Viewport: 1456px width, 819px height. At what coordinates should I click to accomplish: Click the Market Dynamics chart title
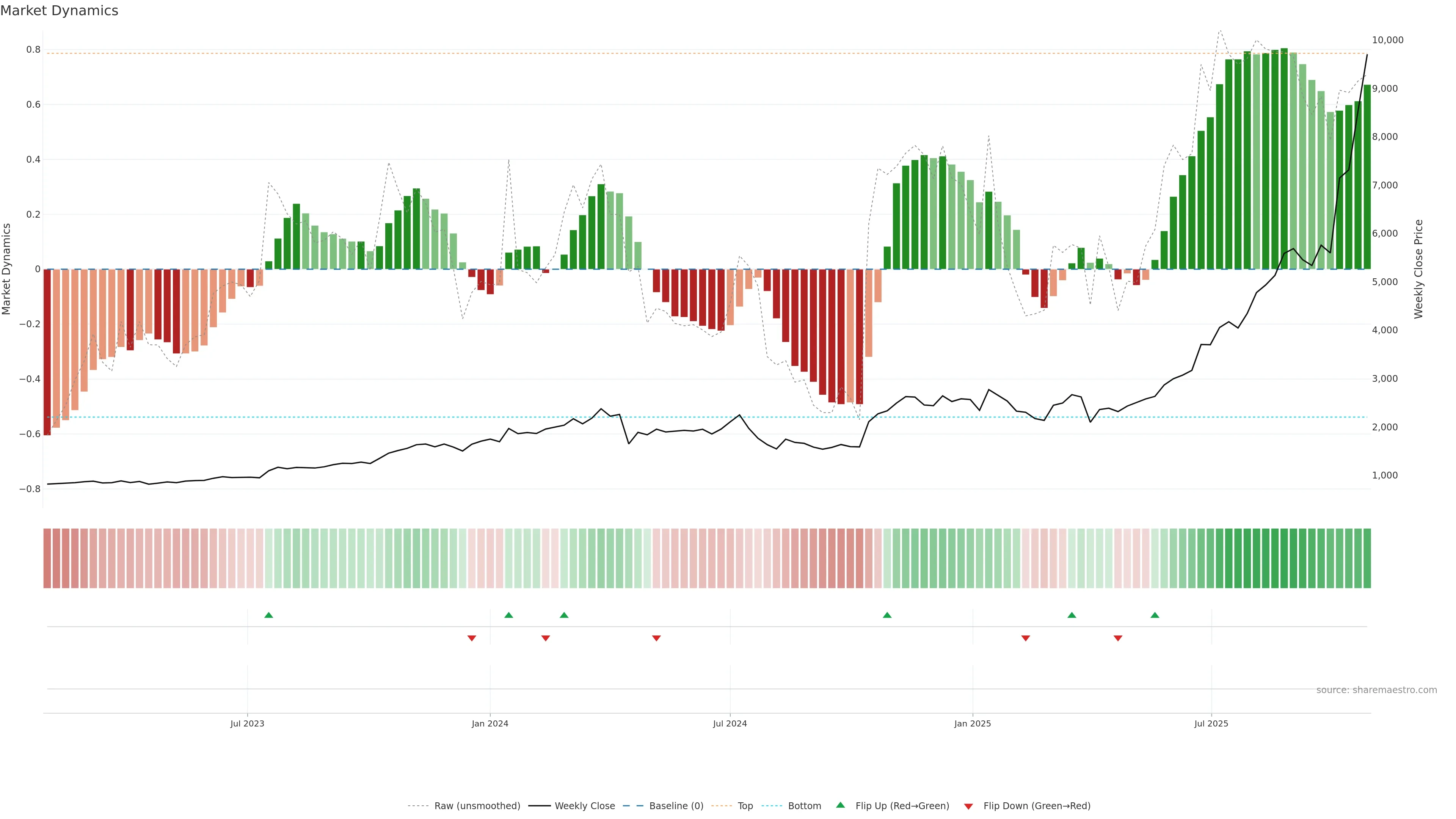(60, 11)
